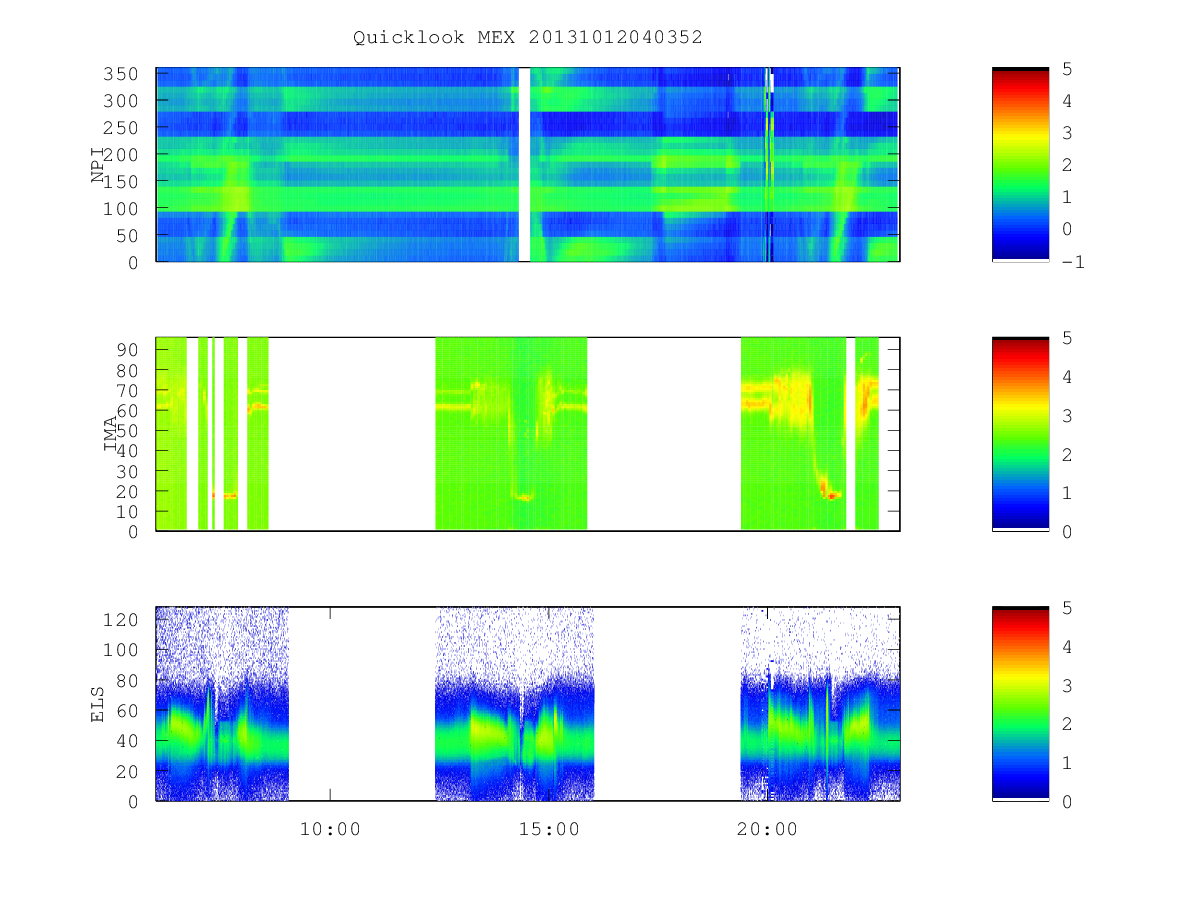Click the 3 label on IMA colorbar
This screenshot has width=1200, height=900.
1068,416
